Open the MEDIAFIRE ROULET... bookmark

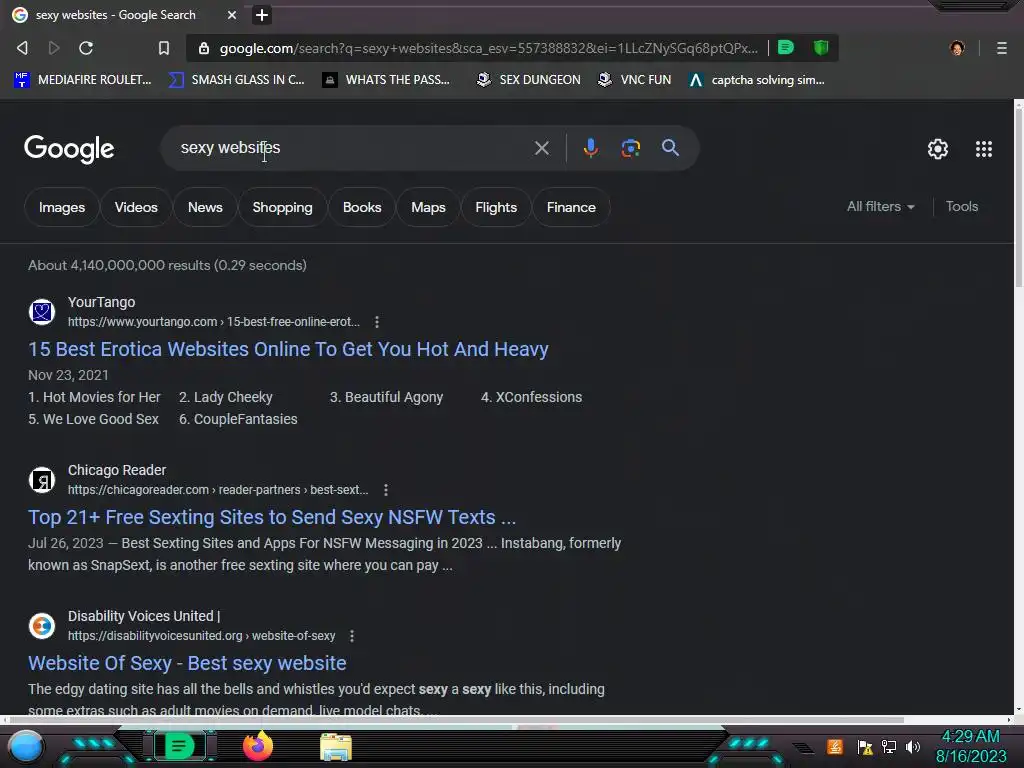[x=83, y=80]
